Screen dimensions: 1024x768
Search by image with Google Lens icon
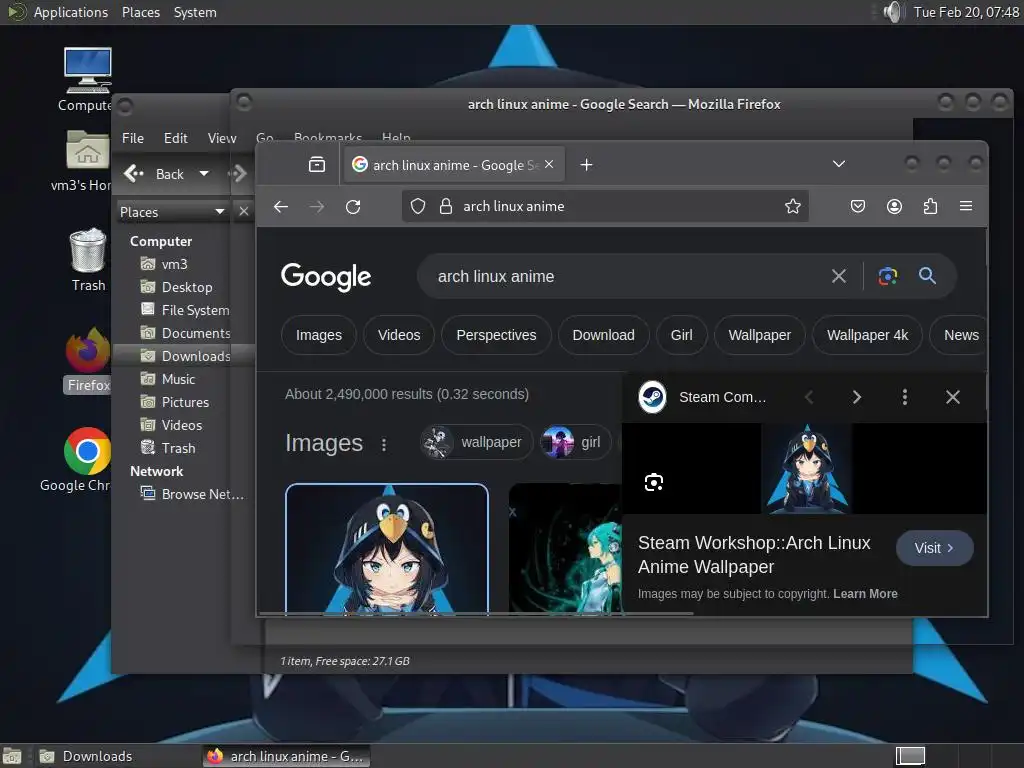pyautogui.click(x=888, y=276)
